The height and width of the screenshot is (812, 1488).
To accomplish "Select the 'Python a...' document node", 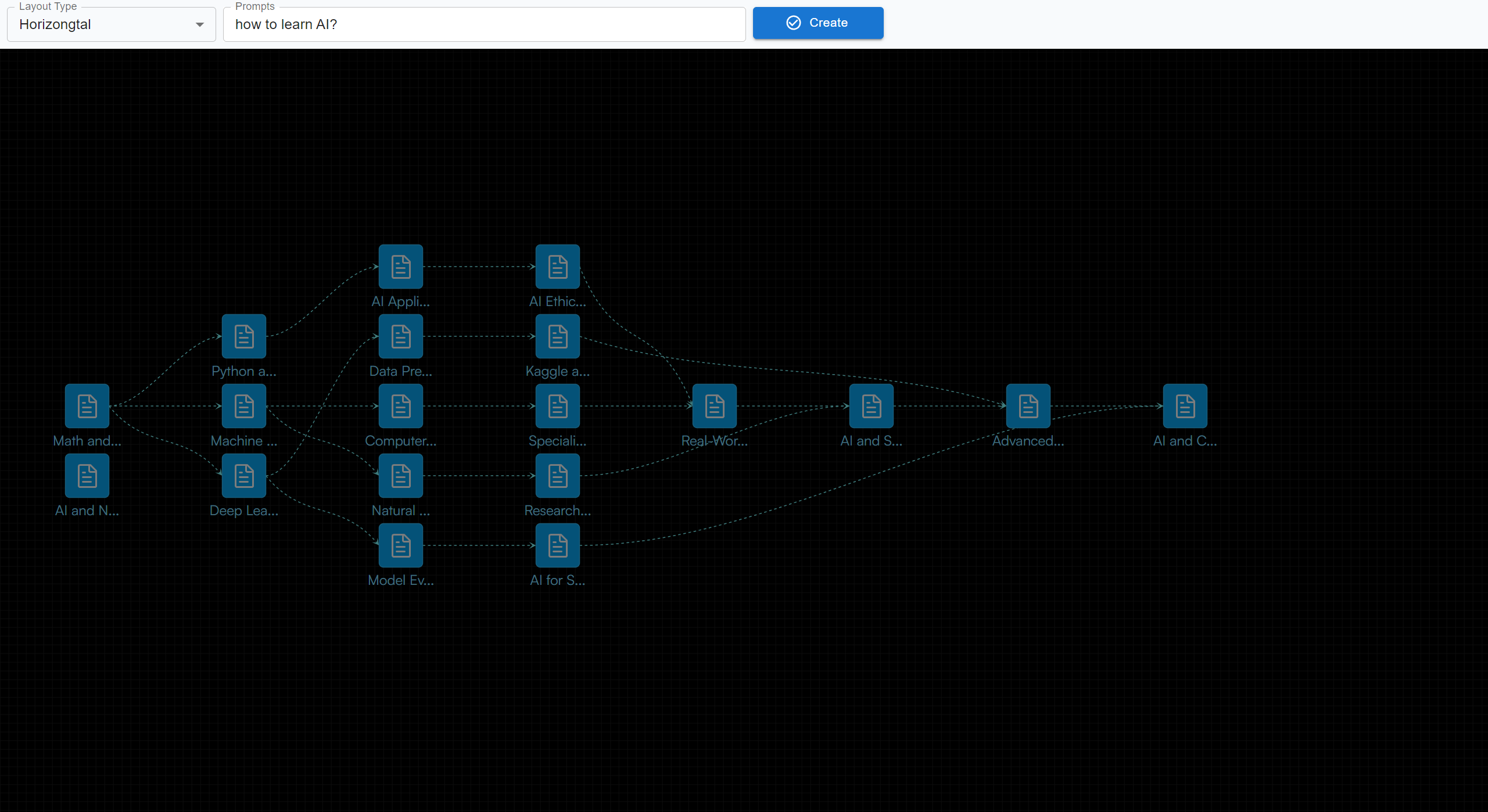I will (x=244, y=336).
